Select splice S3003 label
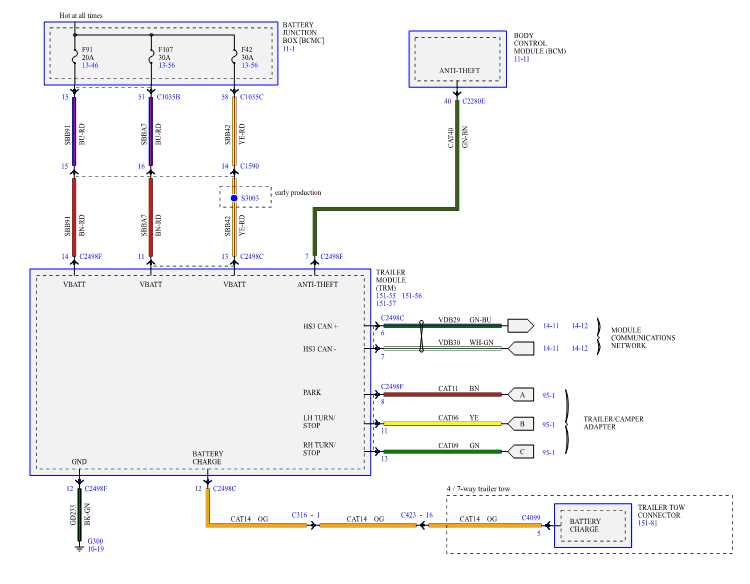This screenshot has width=750, height=584. pos(250,198)
